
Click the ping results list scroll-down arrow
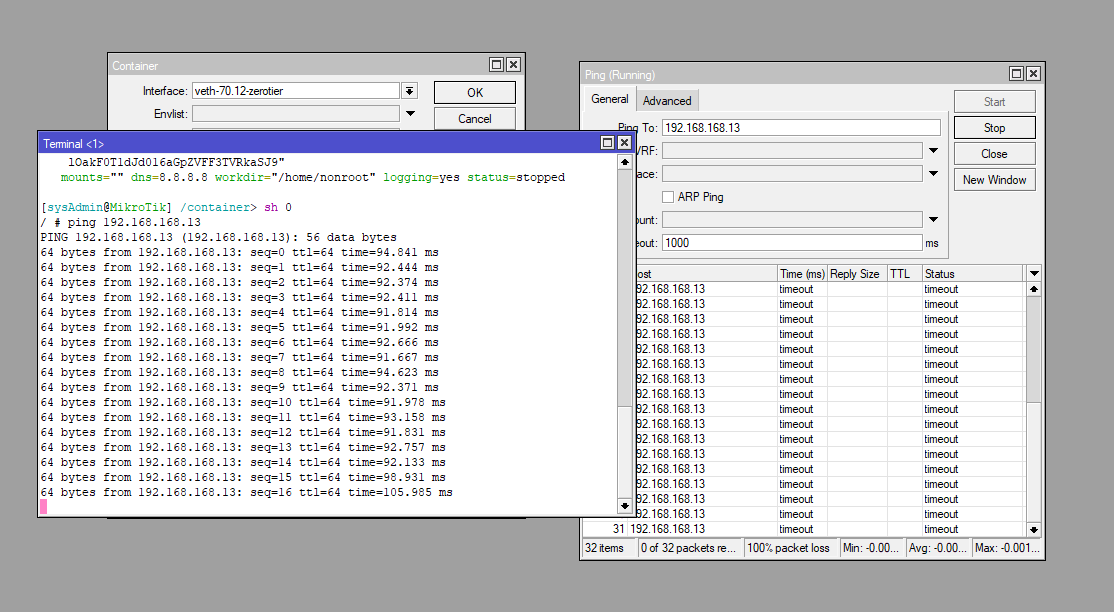coord(1034,529)
